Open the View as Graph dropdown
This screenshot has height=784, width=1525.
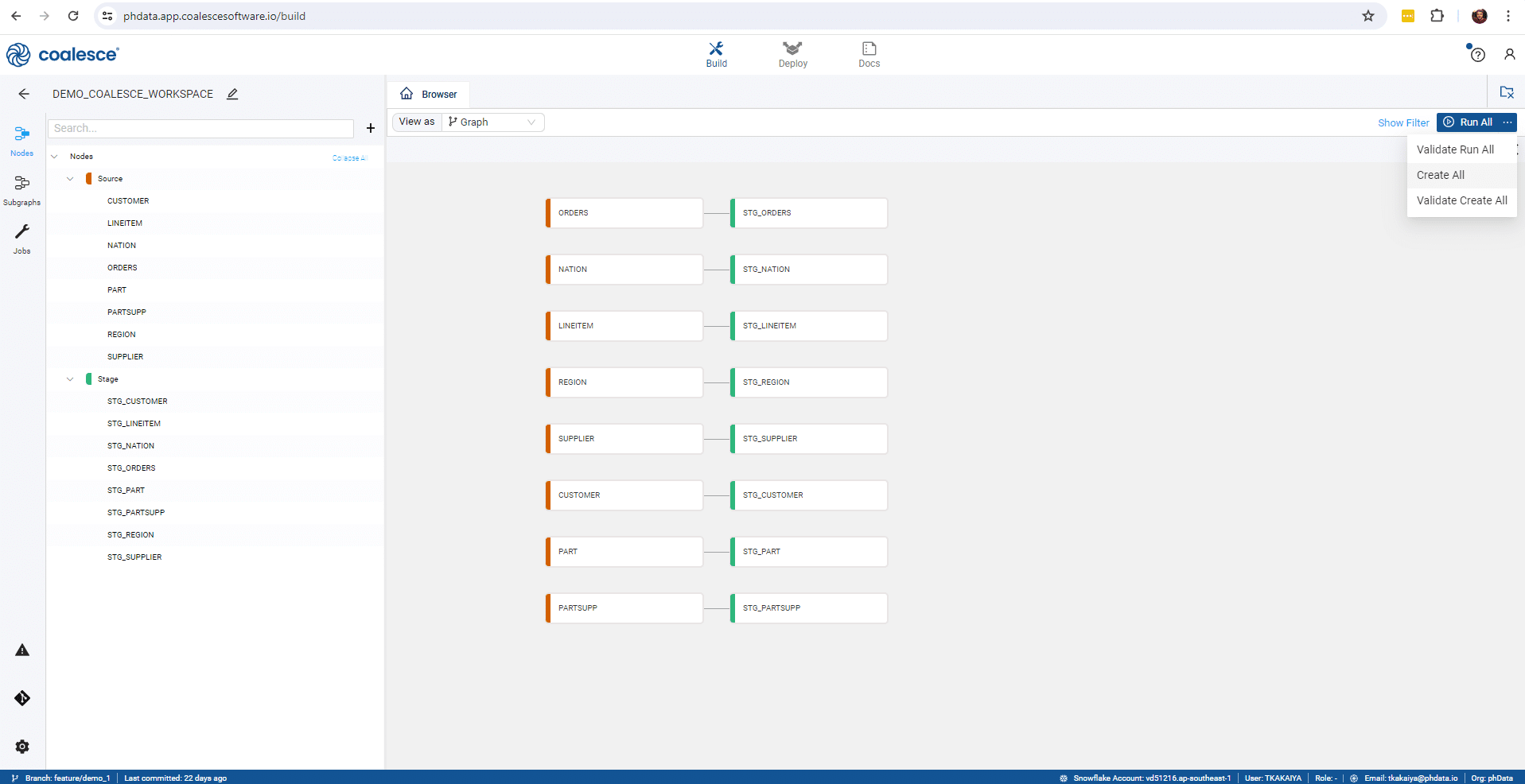[x=492, y=122]
